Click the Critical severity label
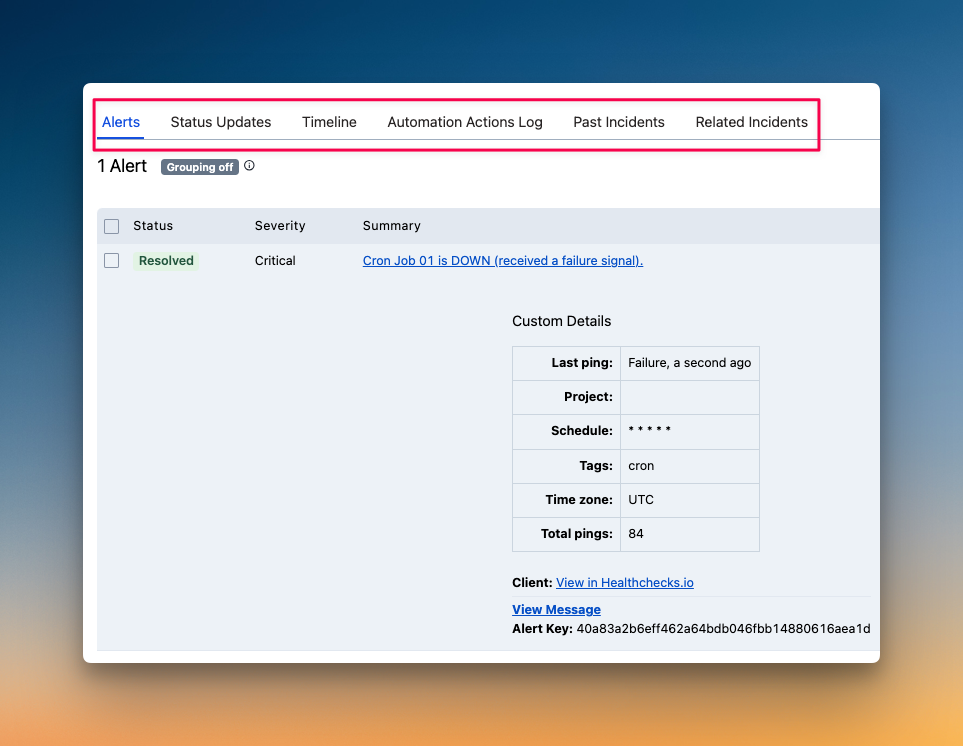 click(275, 260)
